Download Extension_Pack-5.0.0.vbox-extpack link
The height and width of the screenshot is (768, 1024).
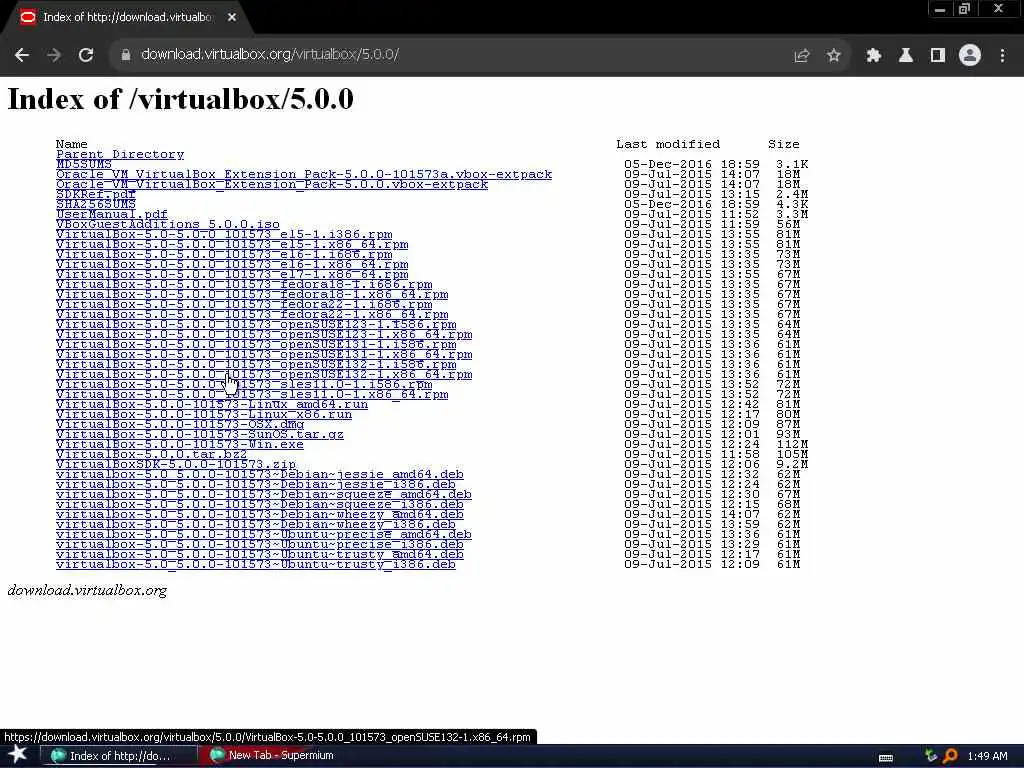click(x=272, y=184)
